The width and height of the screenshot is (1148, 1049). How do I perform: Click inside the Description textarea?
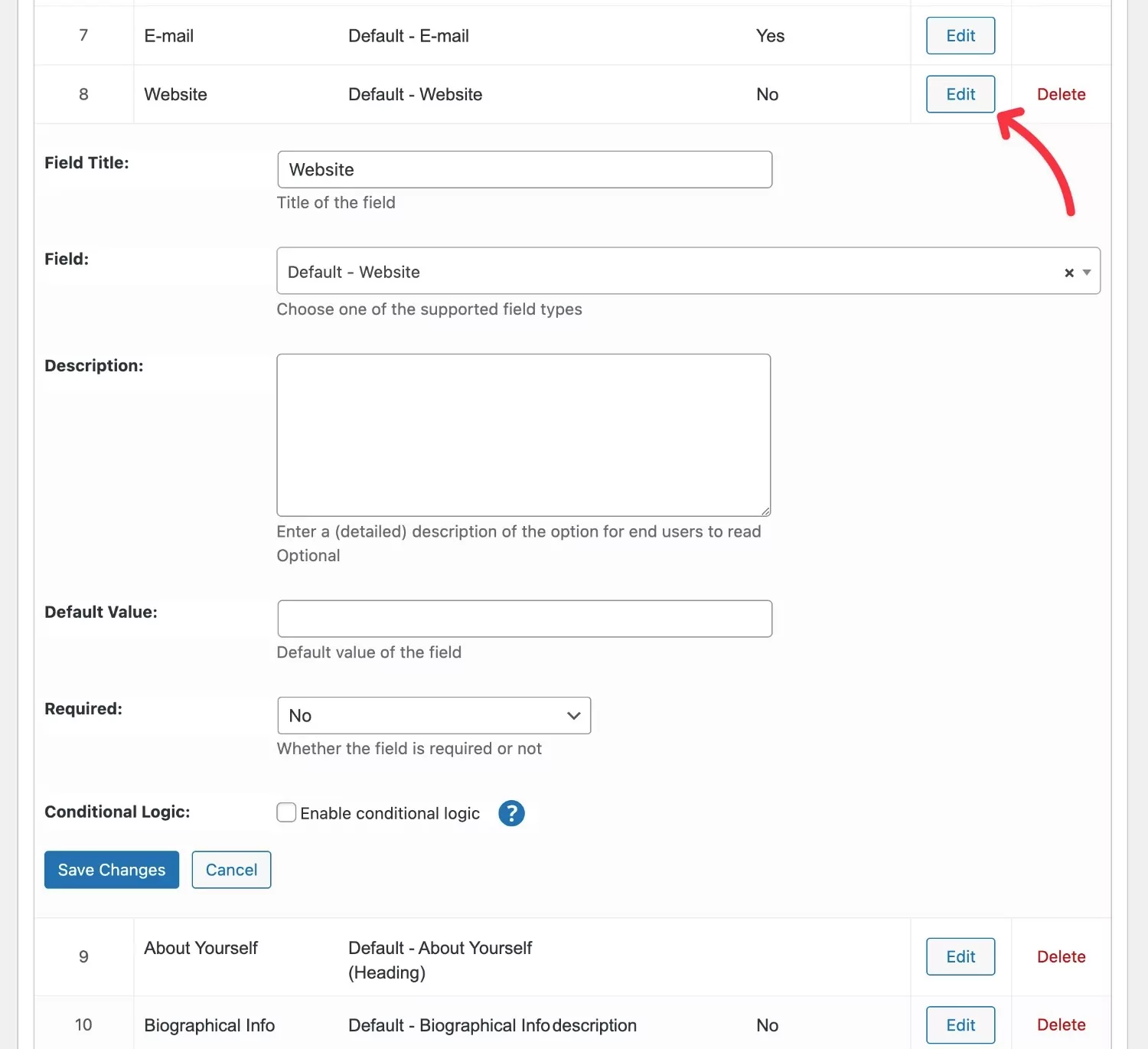523,434
